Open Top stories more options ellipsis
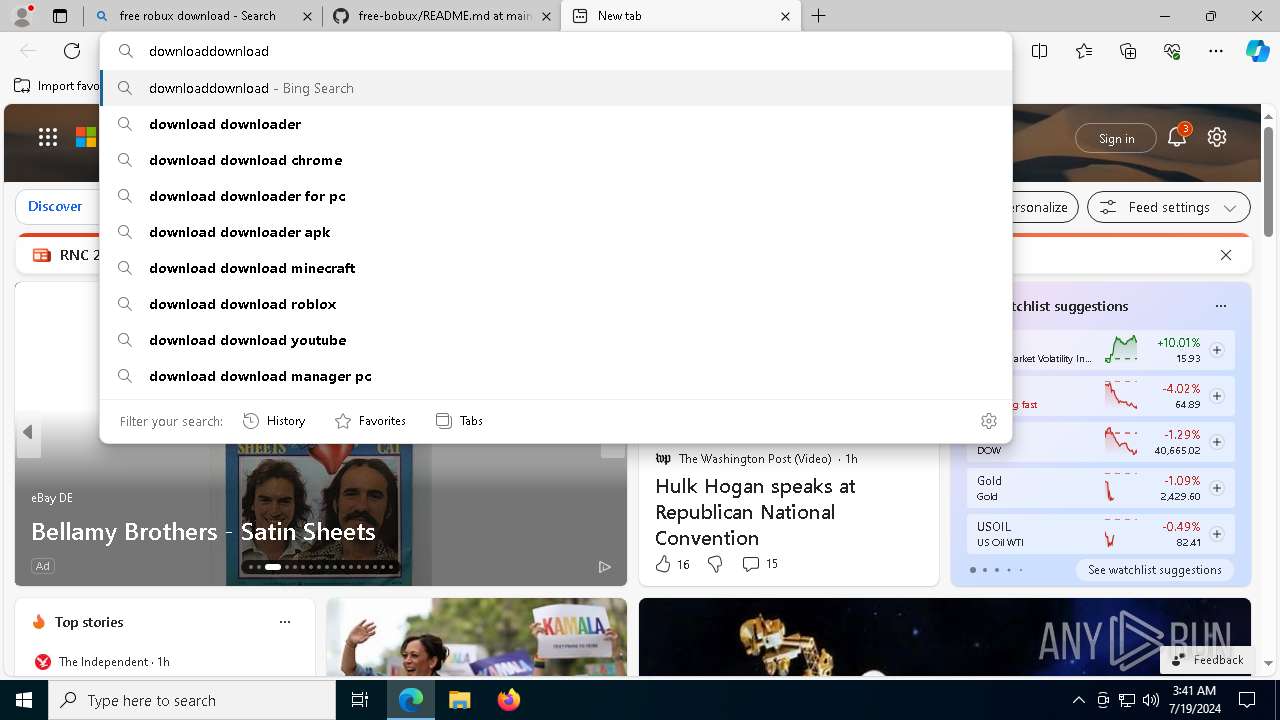The height and width of the screenshot is (720, 1280). (x=285, y=622)
